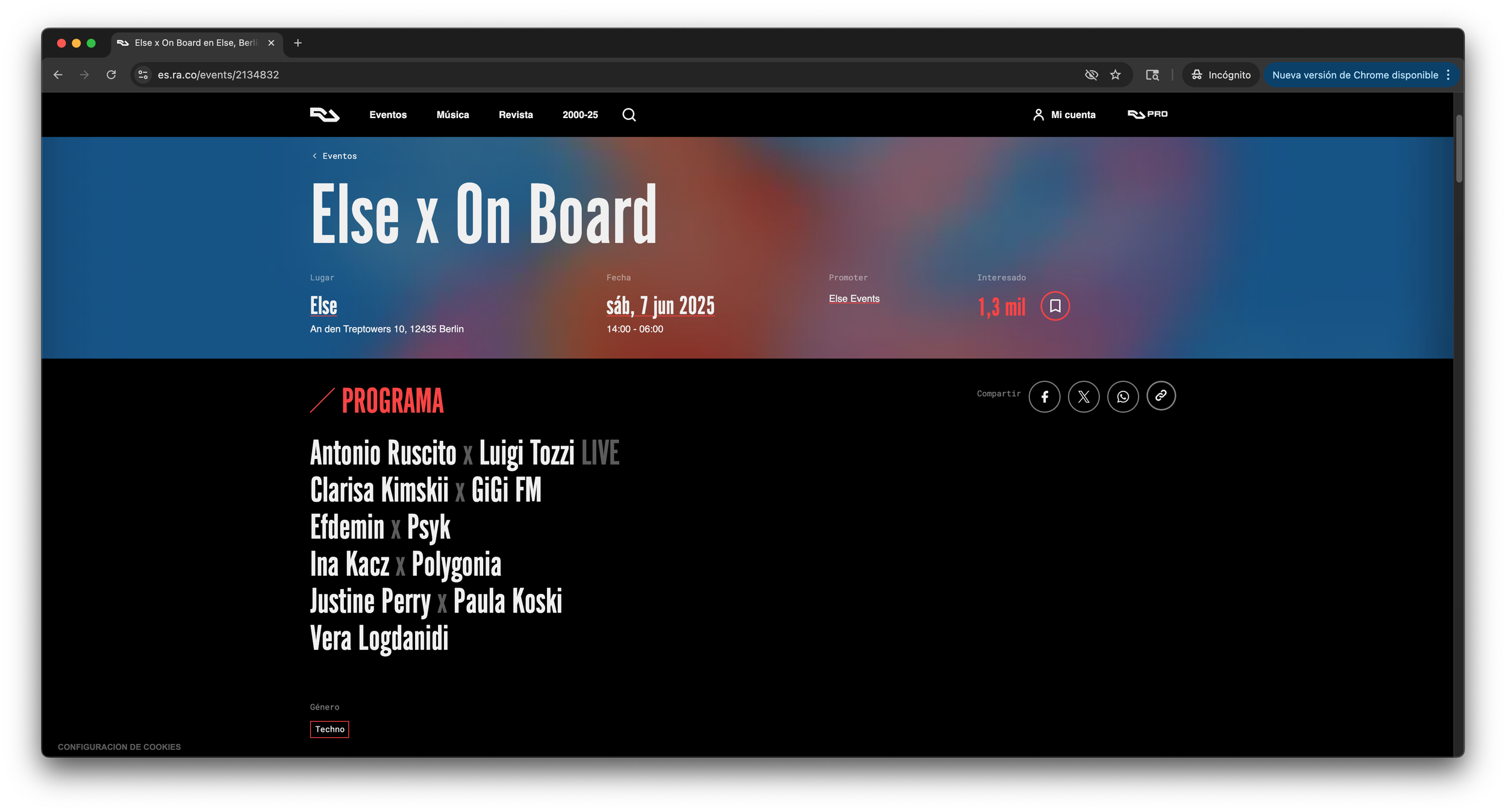Share event on Facebook

(1044, 396)
